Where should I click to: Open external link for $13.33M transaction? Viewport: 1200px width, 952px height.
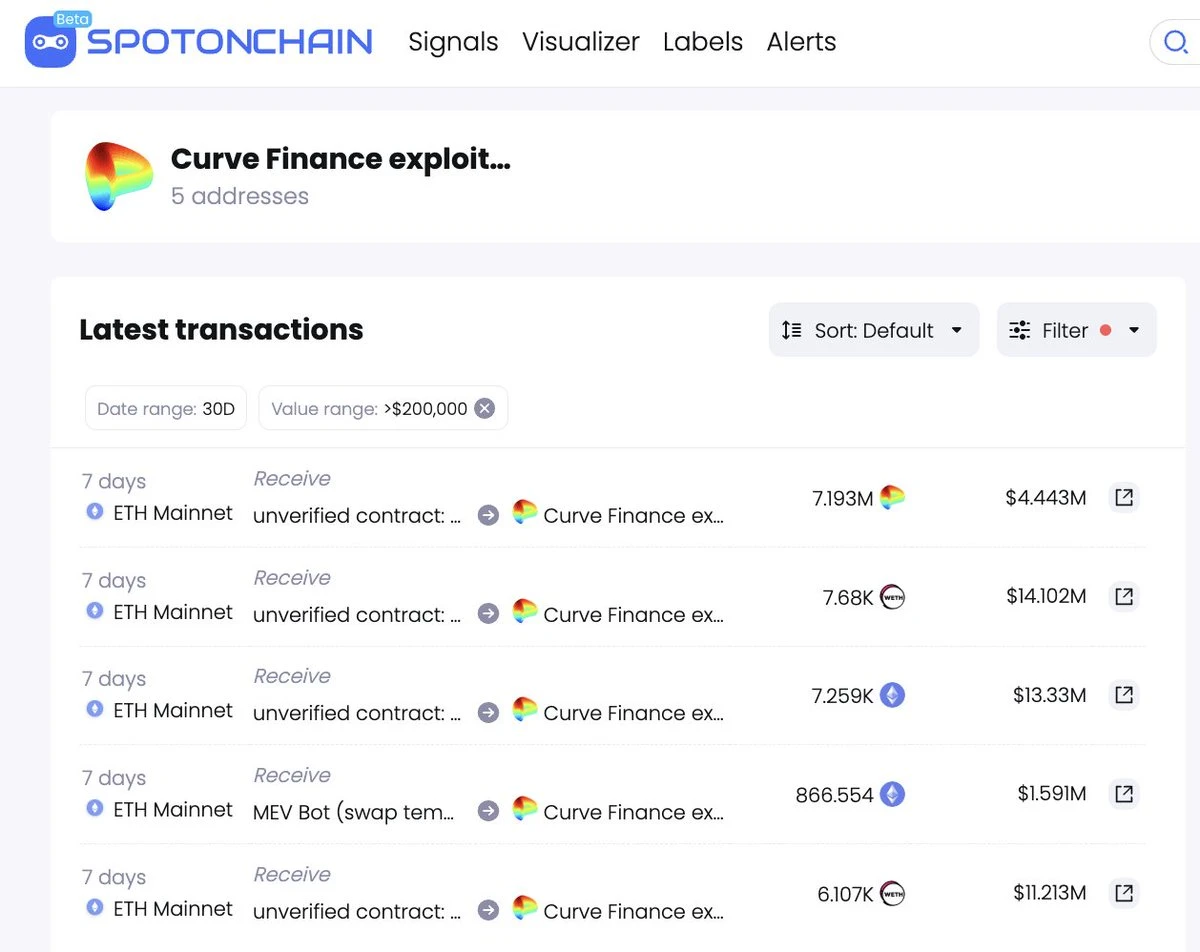click(x=1124, y=695)
